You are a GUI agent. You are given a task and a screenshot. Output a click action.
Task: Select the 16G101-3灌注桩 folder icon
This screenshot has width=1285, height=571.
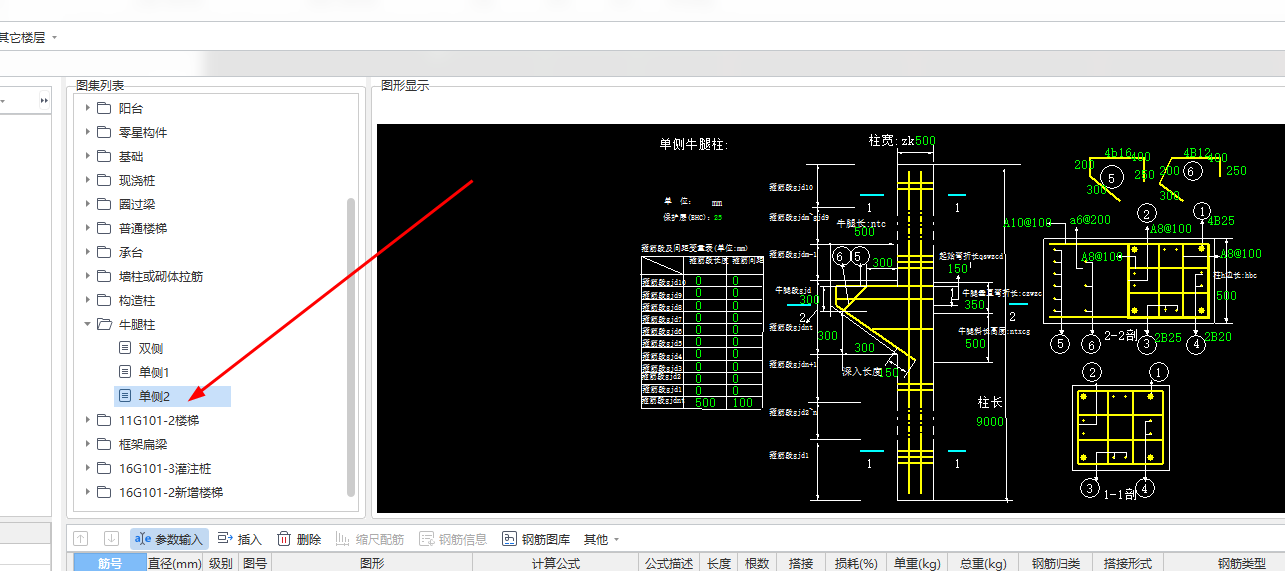(104, 468)
